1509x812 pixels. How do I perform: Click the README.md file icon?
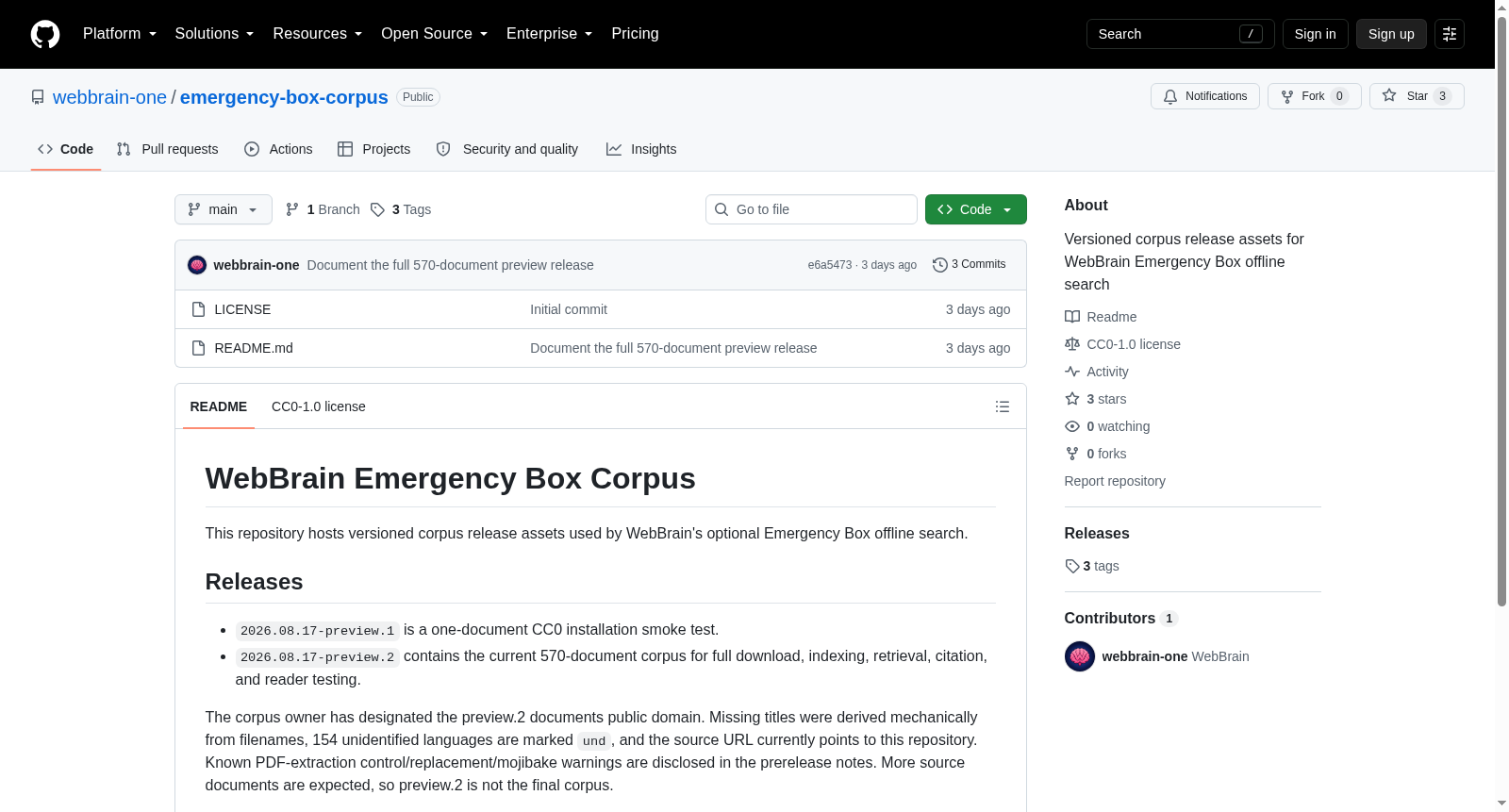pos(198,348)
